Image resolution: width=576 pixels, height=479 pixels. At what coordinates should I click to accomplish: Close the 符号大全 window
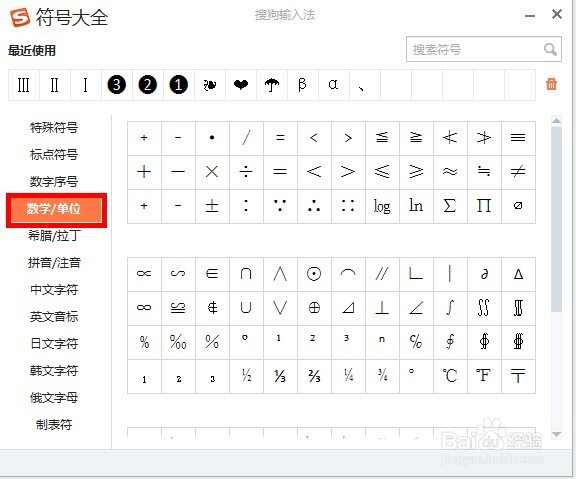pyautogui.click(x=557, y=14)
